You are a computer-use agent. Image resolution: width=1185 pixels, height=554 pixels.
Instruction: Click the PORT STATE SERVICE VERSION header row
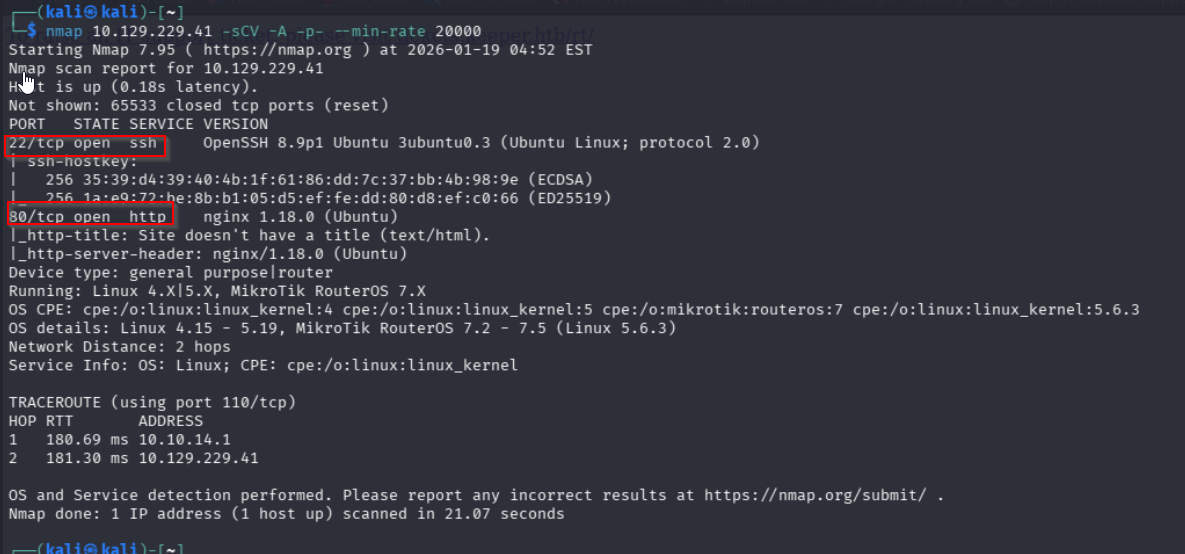138,124
